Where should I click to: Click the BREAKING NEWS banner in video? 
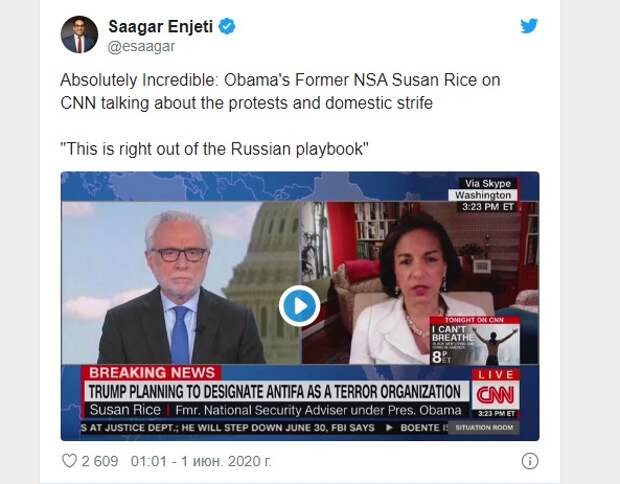[x=151, y=373]
